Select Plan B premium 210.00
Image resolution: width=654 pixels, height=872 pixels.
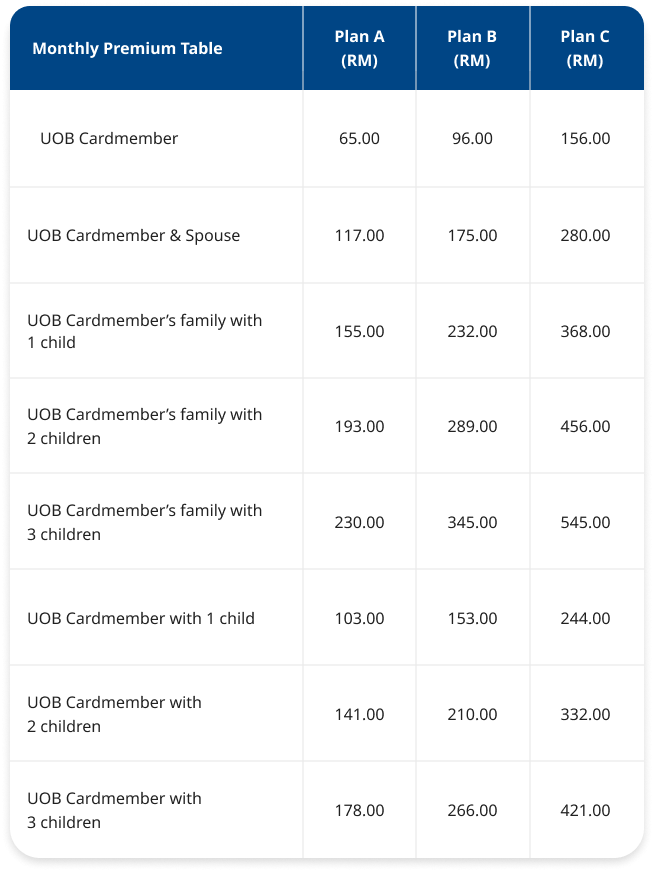[x=472, y=715]
